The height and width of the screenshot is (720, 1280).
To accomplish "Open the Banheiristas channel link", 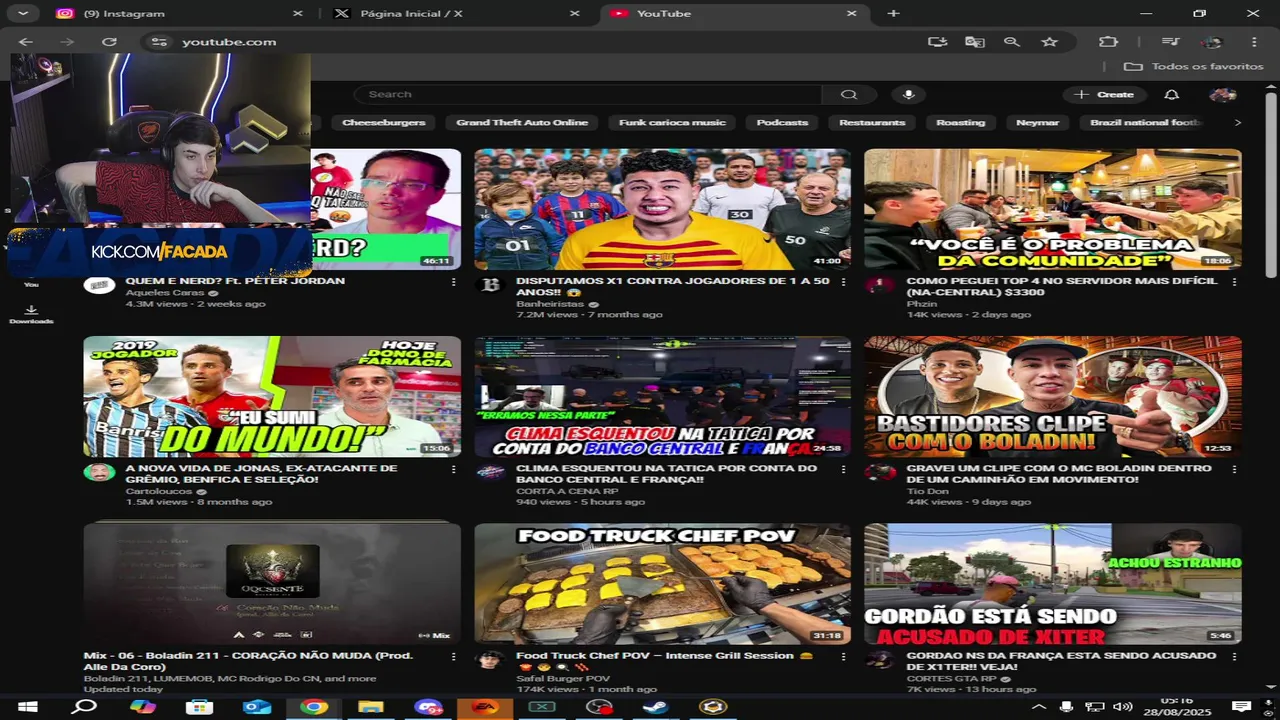I will [x=551, y=303].
